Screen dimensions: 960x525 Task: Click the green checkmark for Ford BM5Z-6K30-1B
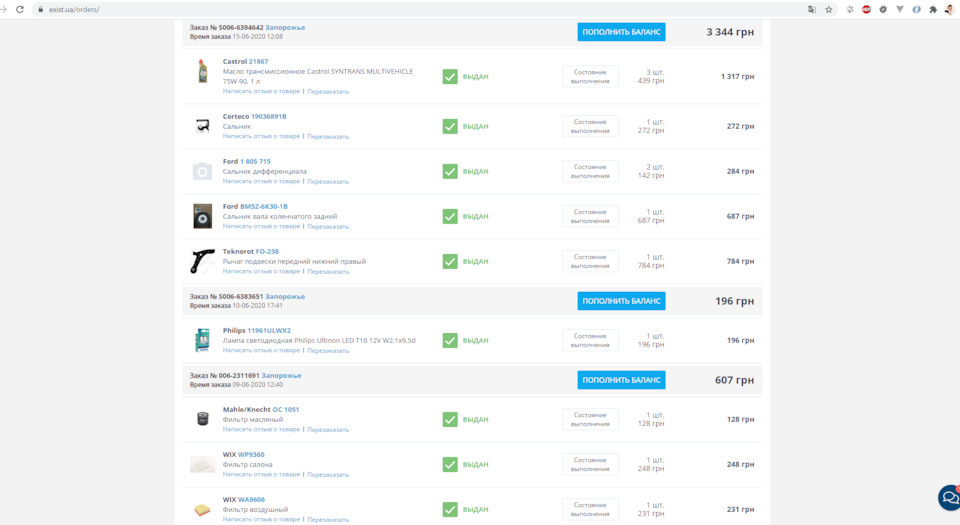tap(450, 216)
